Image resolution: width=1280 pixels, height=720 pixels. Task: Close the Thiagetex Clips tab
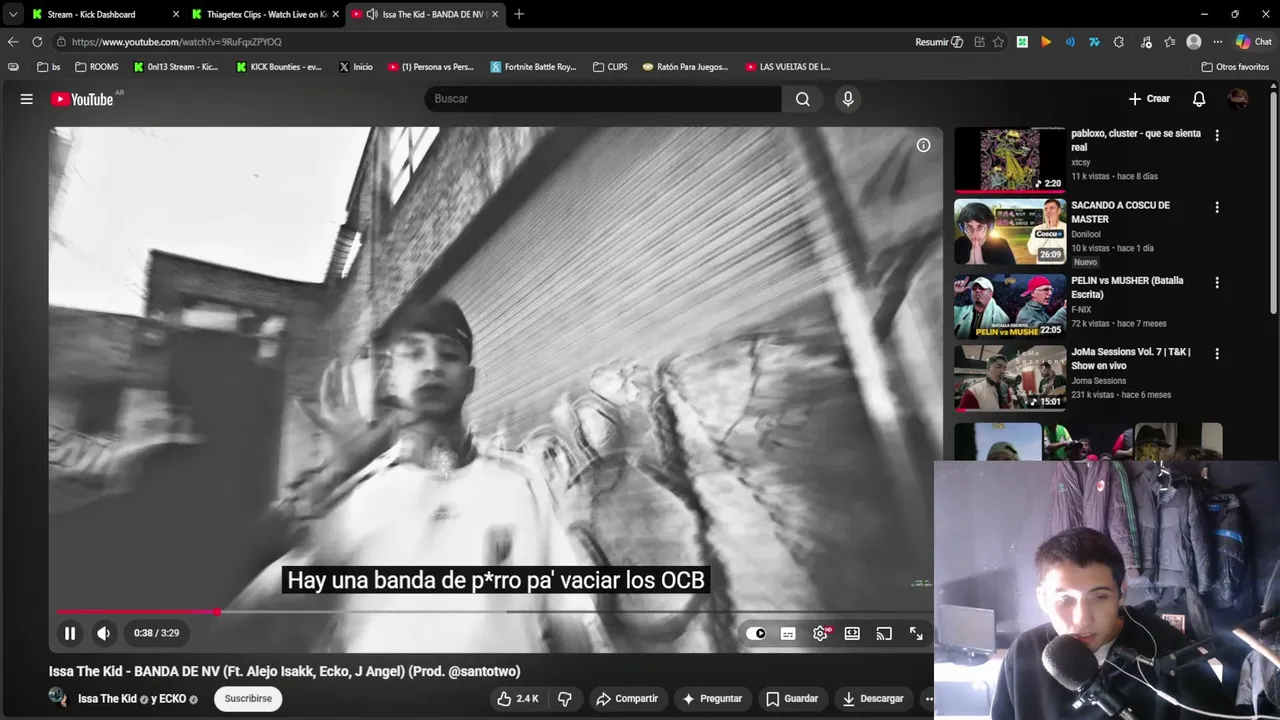(335, 14)
